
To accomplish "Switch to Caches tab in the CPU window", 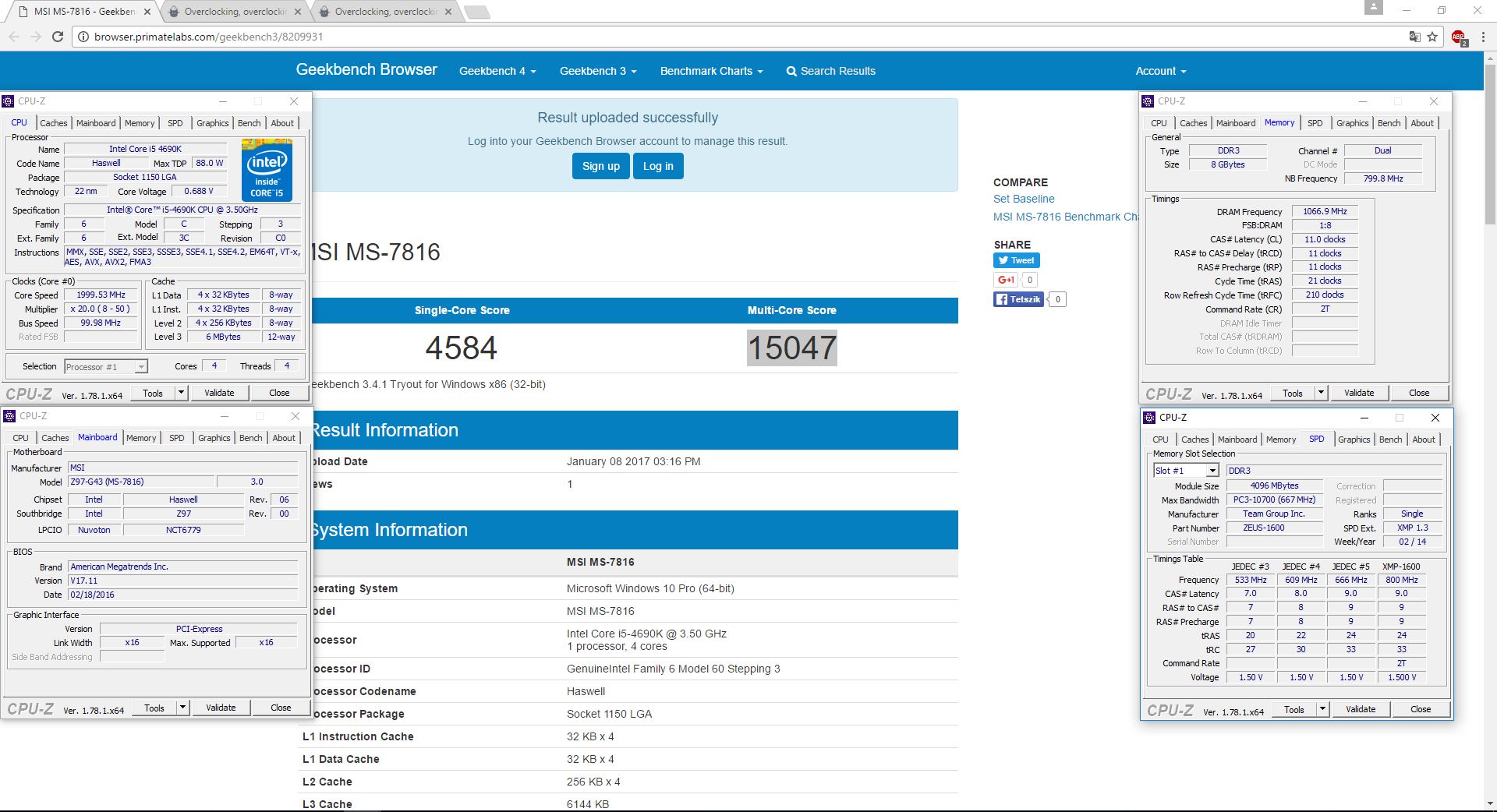I will pyautogui.click(x=54, y=123).
